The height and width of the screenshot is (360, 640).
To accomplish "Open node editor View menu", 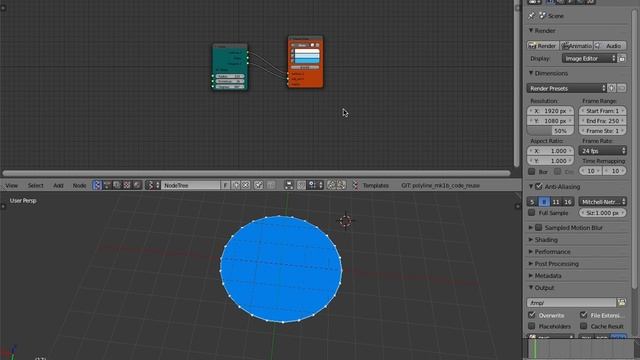I will pos(11,185).
